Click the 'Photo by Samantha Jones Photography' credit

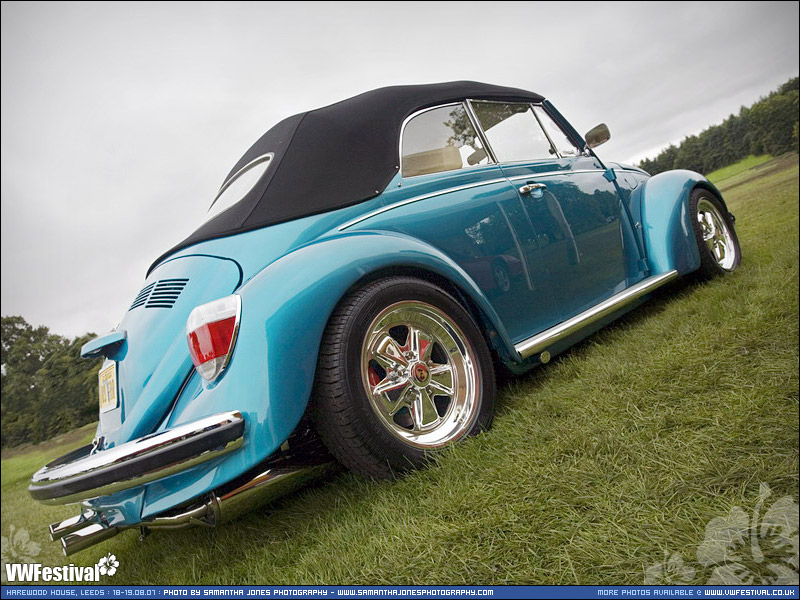point(245,592)
